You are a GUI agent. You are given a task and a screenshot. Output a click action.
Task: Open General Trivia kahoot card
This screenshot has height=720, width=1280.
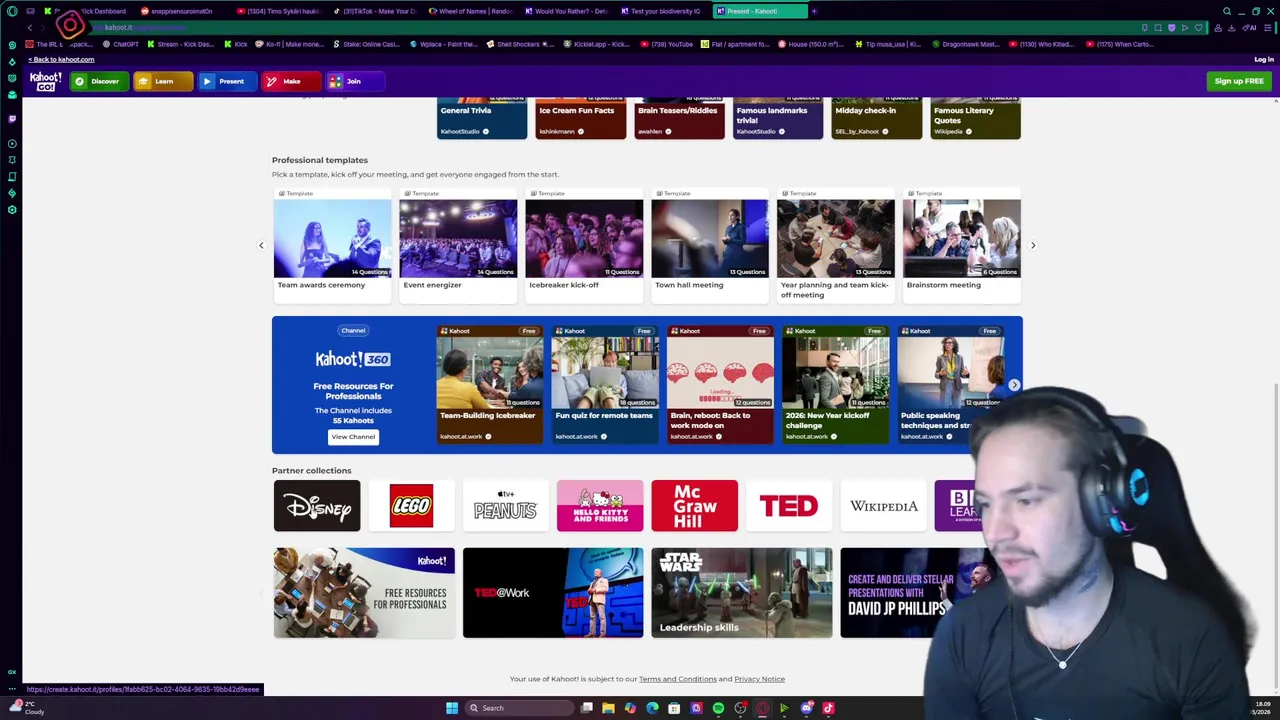[x=482, y=118]
